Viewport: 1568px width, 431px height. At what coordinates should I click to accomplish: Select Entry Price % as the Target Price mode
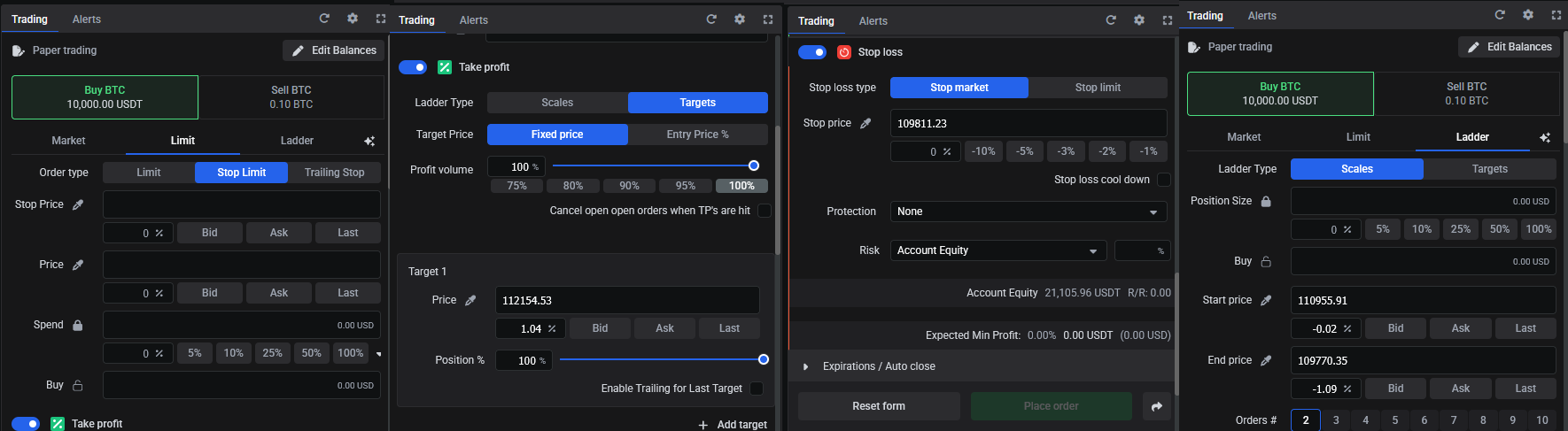pyautogui.click(x=697, y=135)
